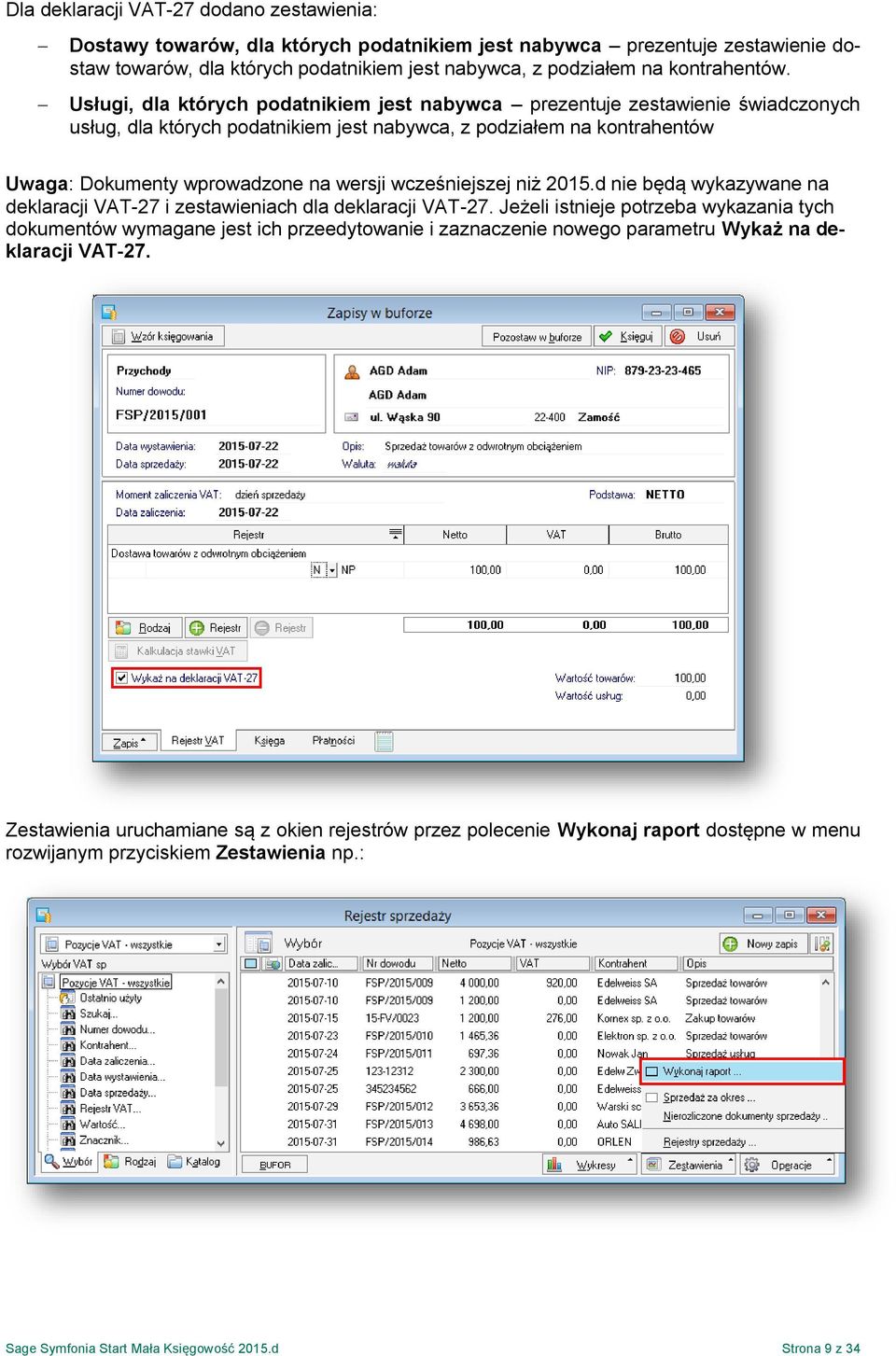
Task: Click the green plus Rejestr add button
Action: [216, 628]
